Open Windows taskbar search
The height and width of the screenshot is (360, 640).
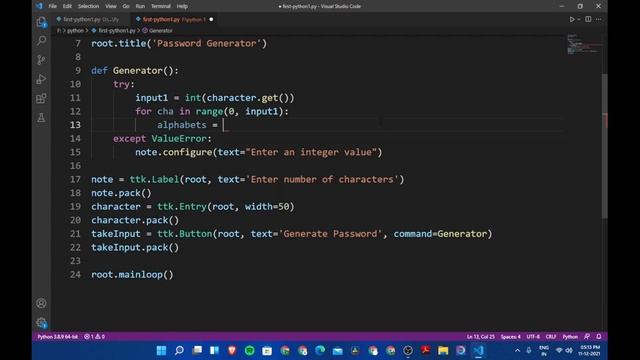(x=179, y=351)
